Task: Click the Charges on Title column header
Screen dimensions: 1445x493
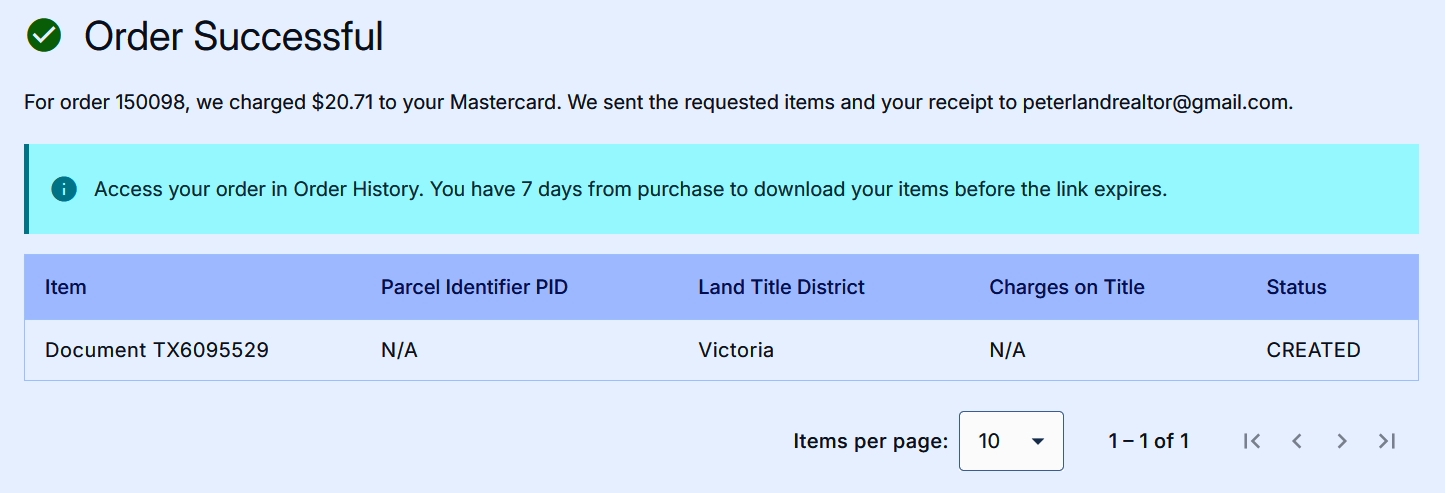Action: point(1067,287)
